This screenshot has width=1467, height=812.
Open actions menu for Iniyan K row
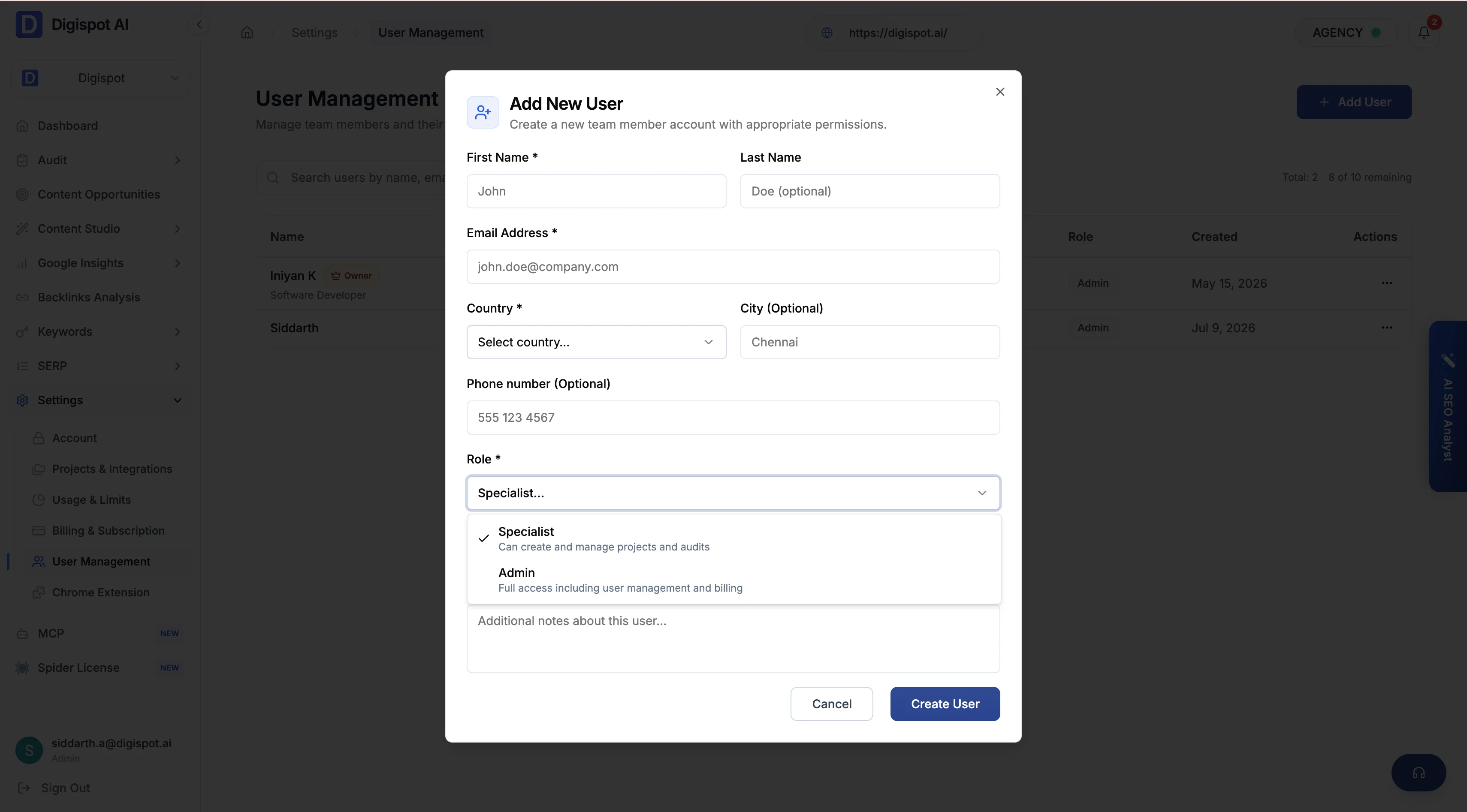click(1387, 283)
